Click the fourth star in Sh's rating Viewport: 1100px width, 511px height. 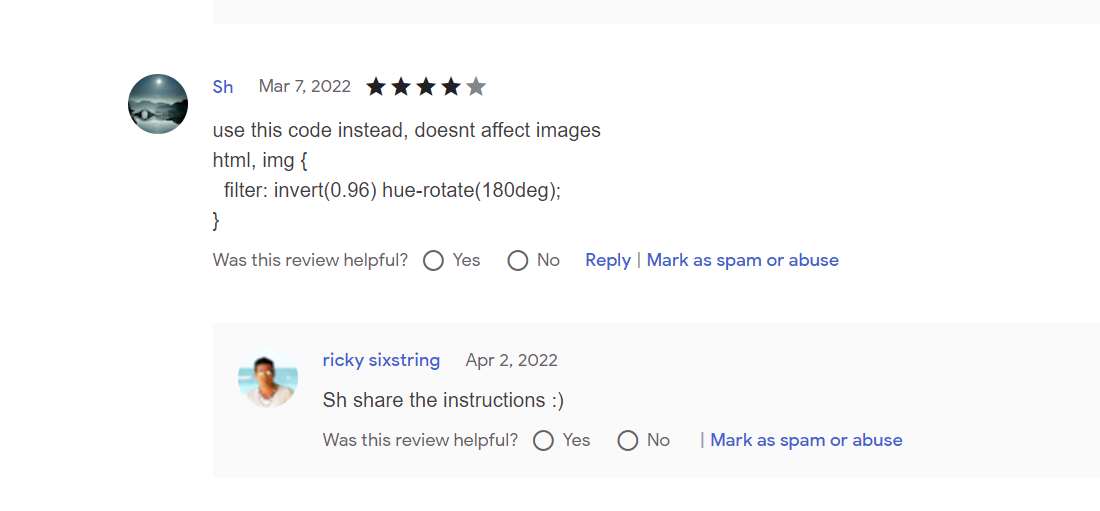[451, 87]
